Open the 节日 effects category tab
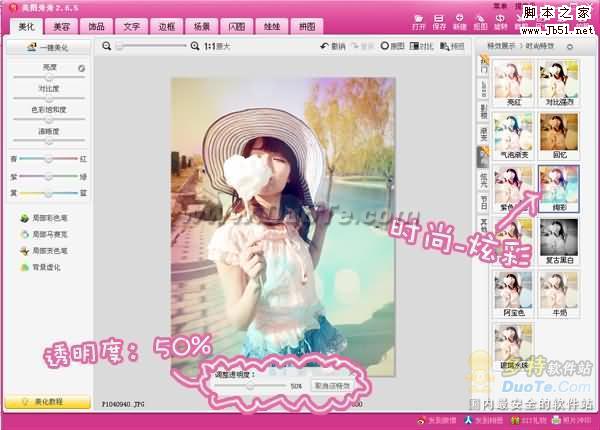The height and width of the screenshot is (430, 600). [x=484, y=204]
